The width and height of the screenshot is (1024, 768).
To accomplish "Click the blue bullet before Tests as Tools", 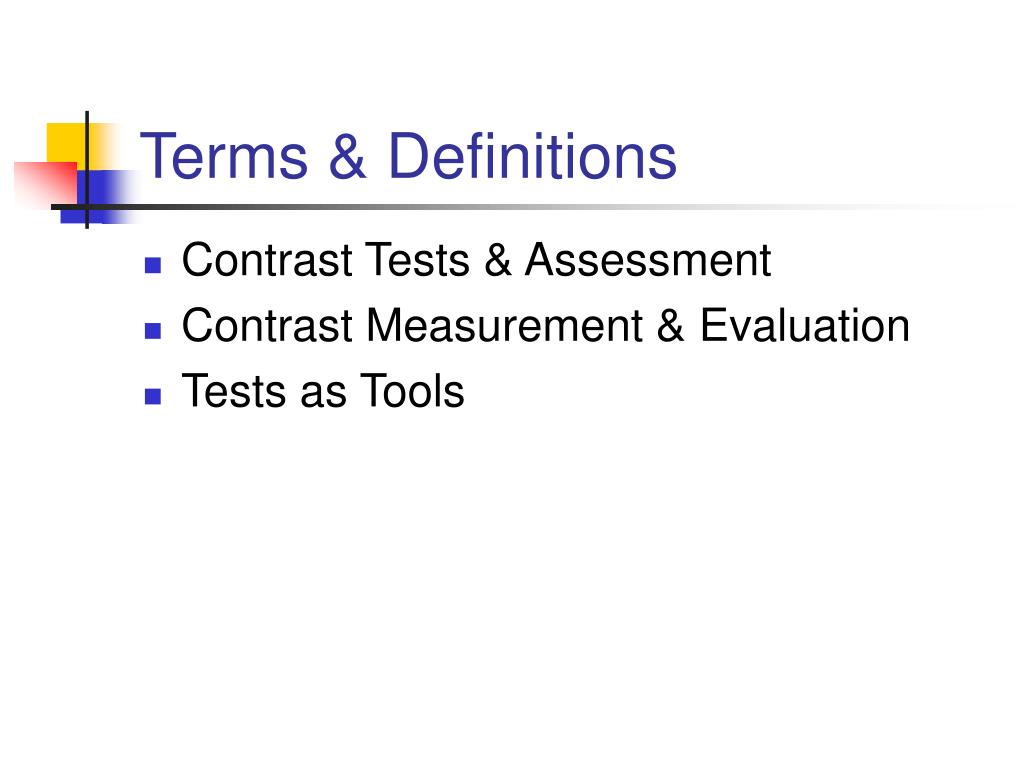I will 153,396.
